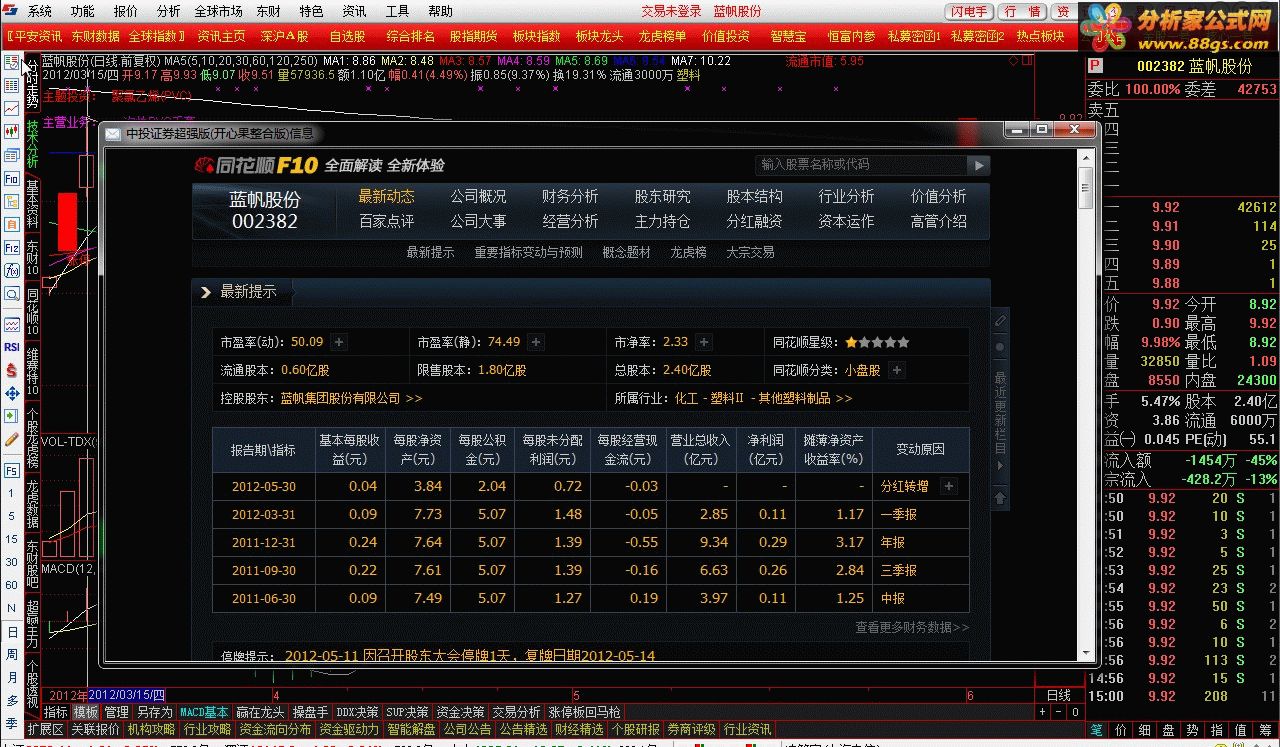Screen dimensions: 1280x747
Task: Click 日线 period label at chart bottom
Action: pyautogui.click(x=1058, y=695)
